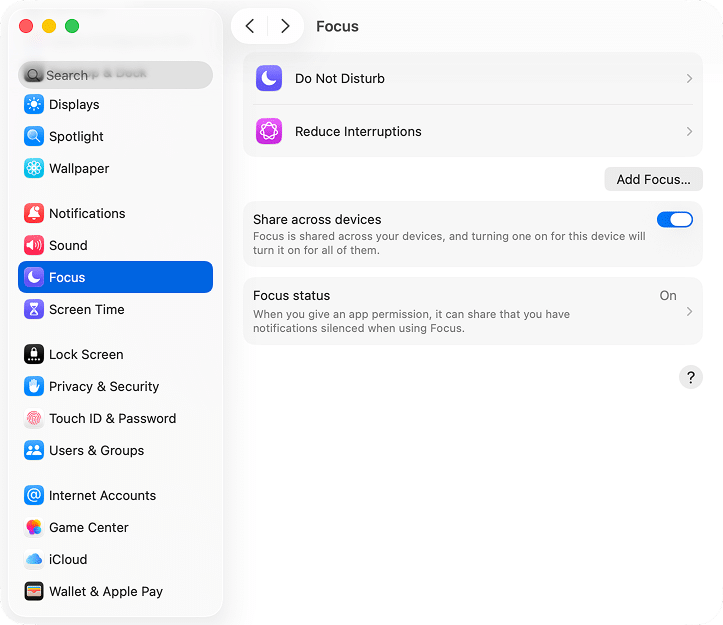Go forward with the right arrow
The width and height of the screenshot is (723, 625).
click(x=285, y=26)
